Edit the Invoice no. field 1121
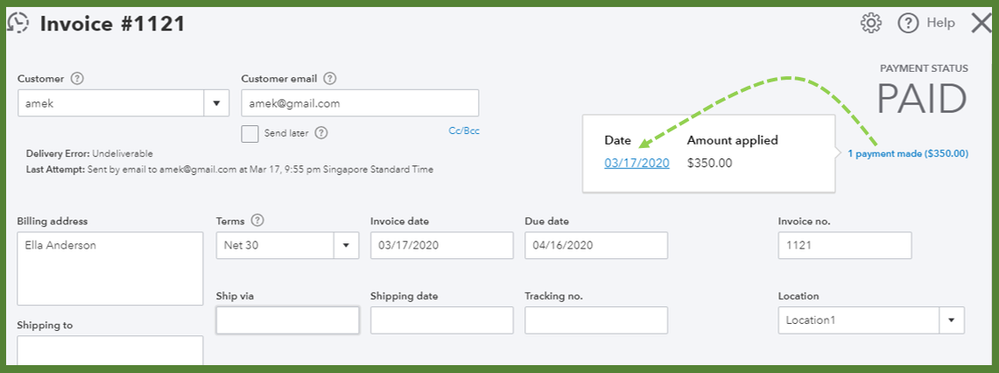The image size is (999, 373). tap(845, 245)
